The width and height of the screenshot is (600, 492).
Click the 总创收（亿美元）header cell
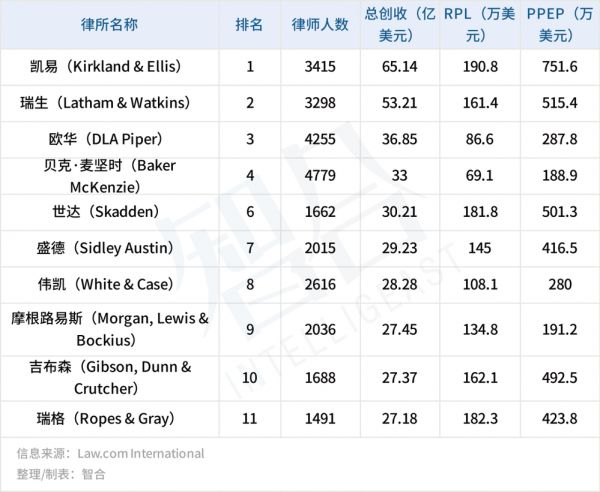[400, 24]
